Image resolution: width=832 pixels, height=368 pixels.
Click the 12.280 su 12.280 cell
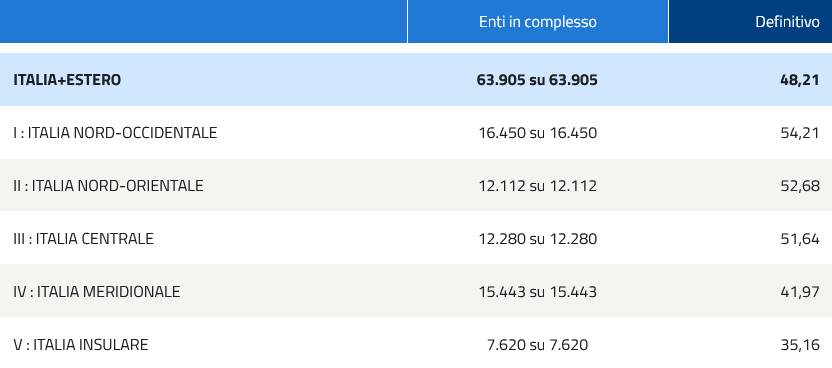point(538,239)
